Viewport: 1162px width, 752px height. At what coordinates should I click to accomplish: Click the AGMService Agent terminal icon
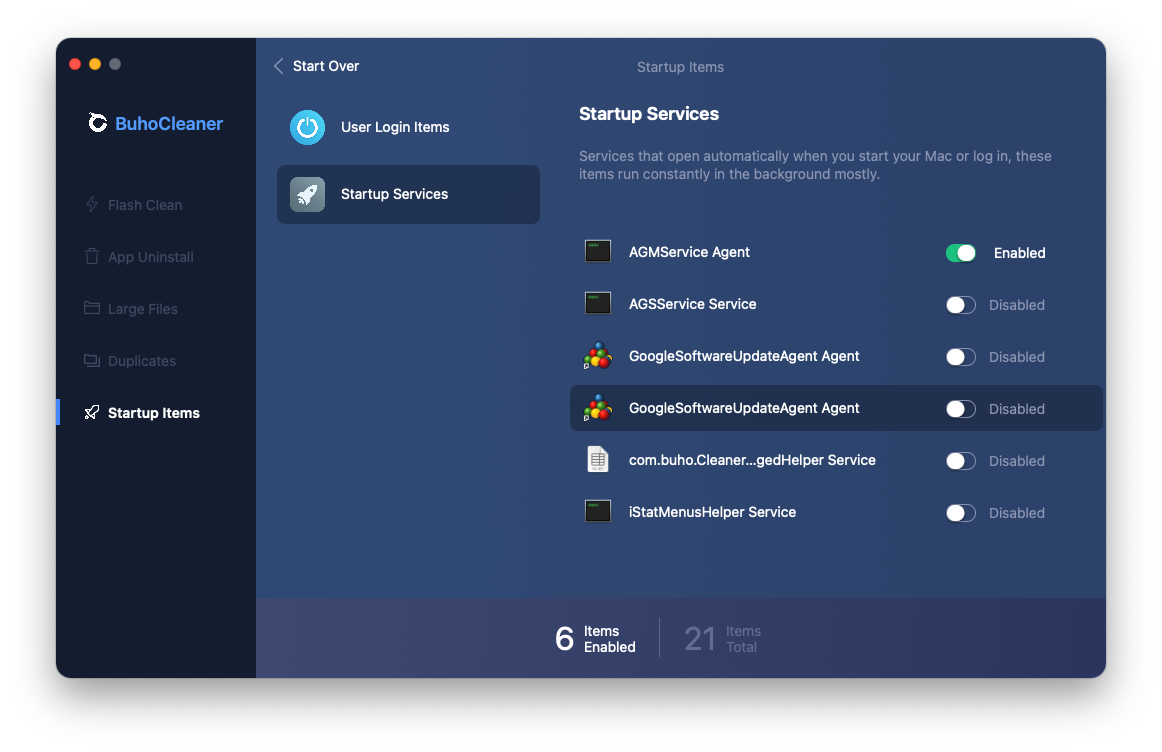pyautogui.click(x=597, y=252)
